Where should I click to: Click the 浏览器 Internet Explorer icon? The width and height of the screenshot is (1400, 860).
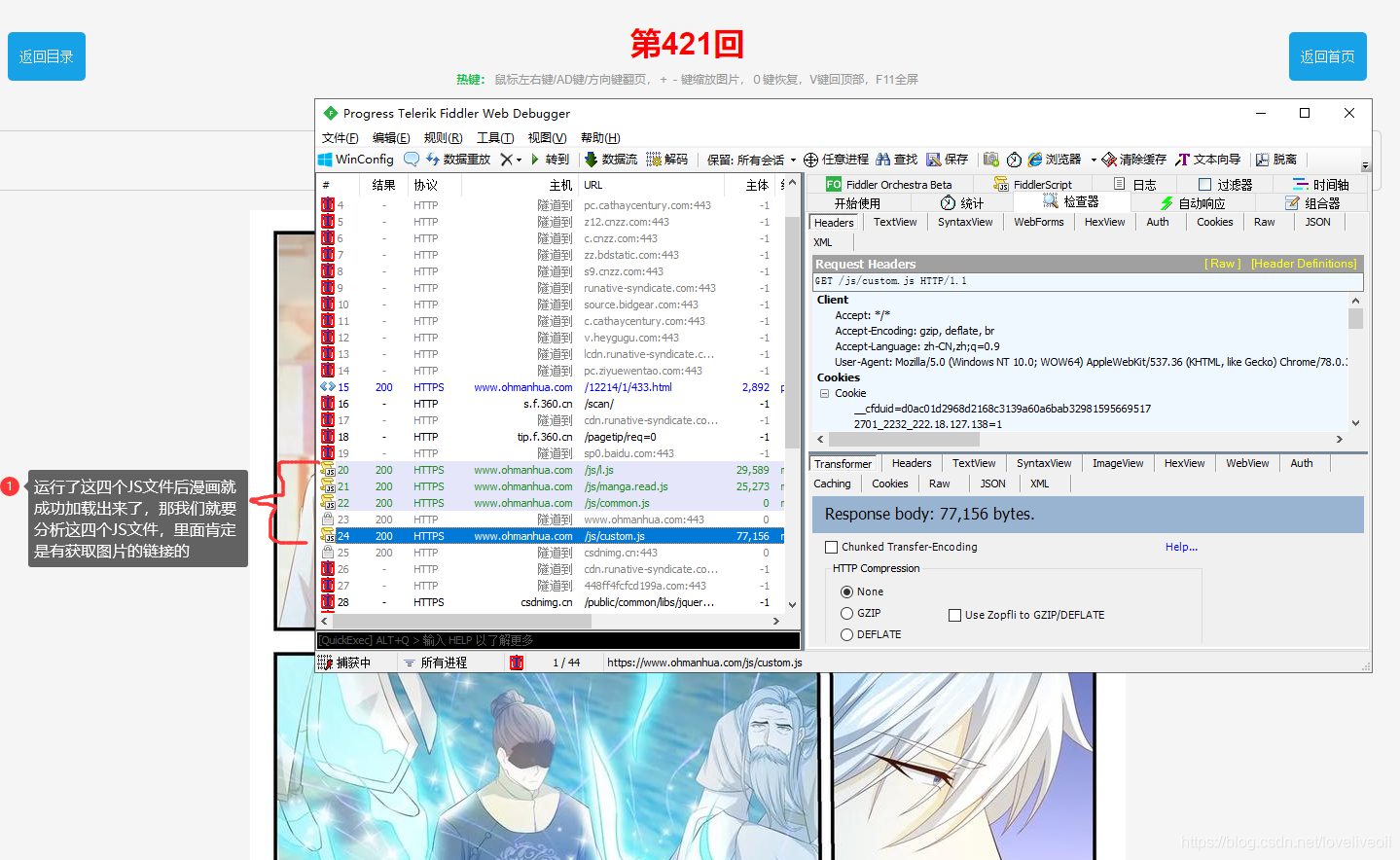pyautogui.click(x=1035, y=160)
